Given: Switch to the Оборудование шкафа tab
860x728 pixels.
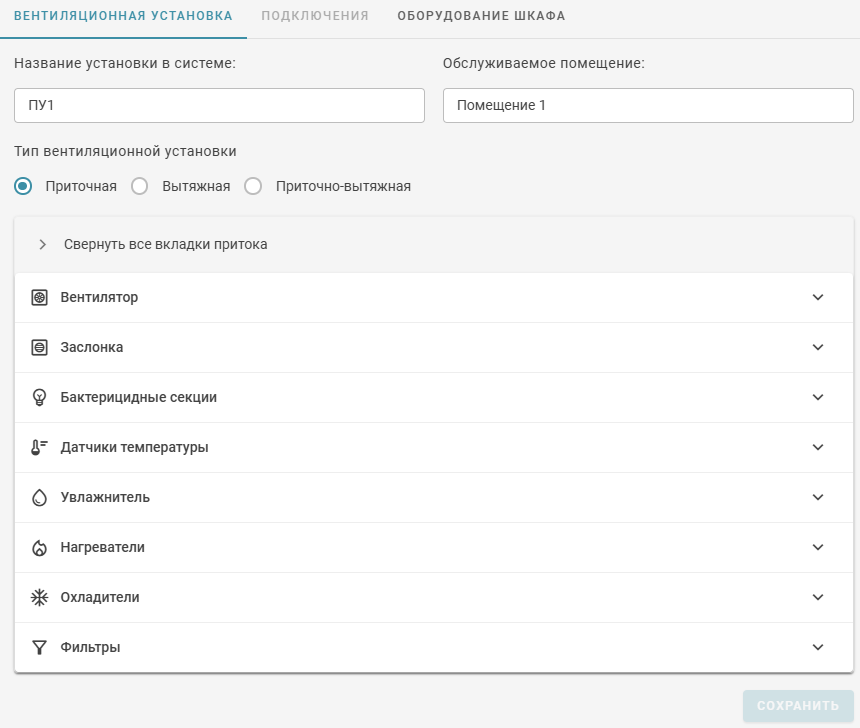Looking at the screenshot, I should tap(481, 16).
